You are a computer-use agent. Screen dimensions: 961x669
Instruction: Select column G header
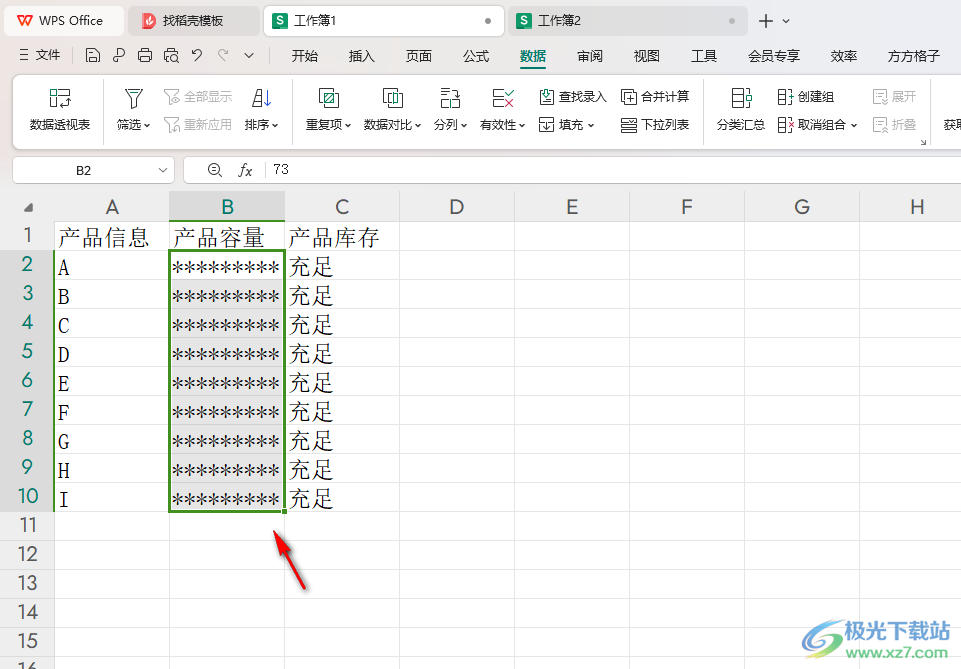(x=802, y=207)
